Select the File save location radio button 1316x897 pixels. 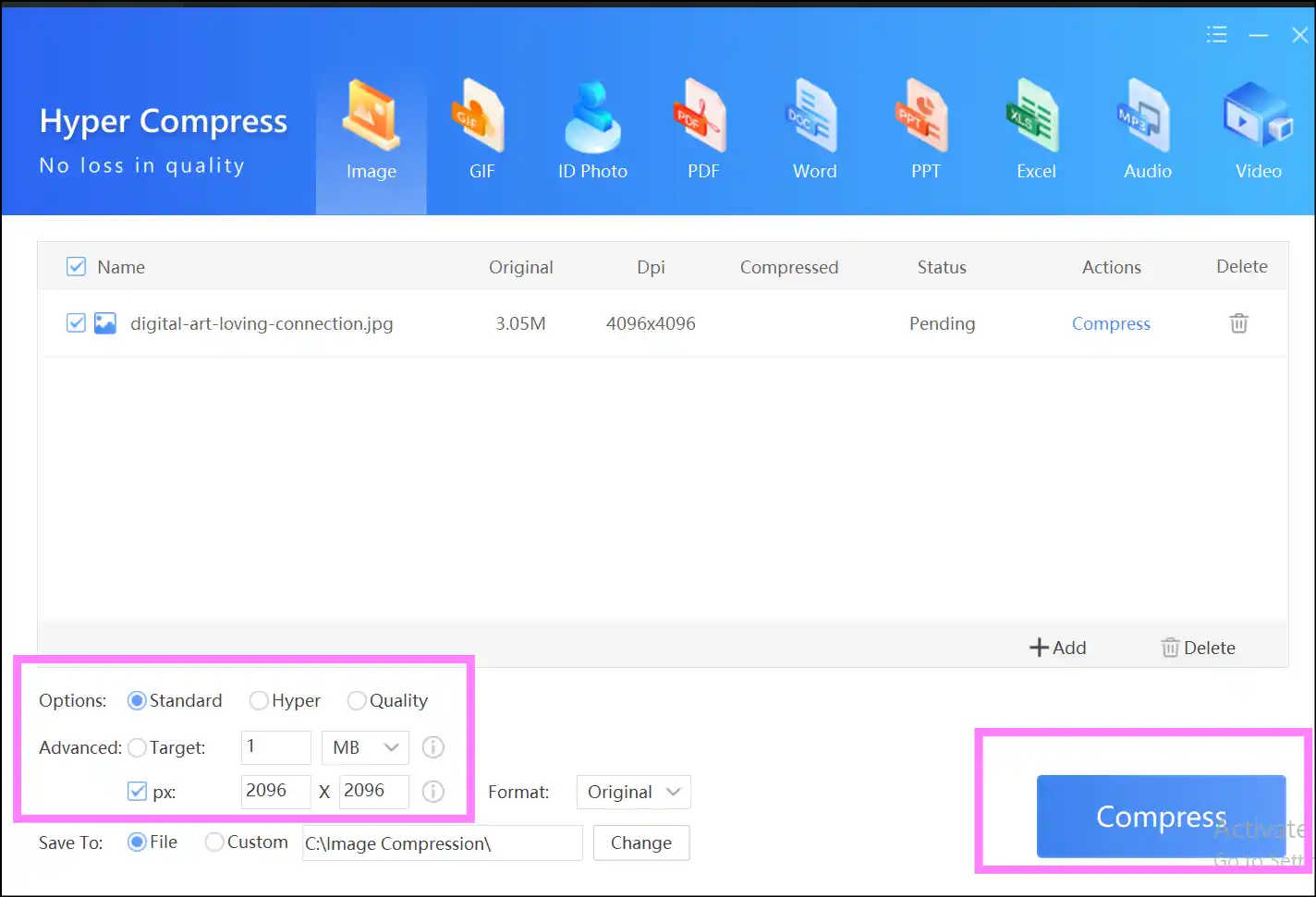(x=137, y=842)
